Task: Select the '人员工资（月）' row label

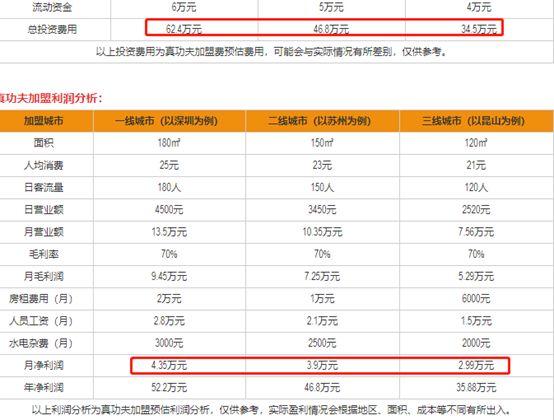Action: (x=41, y=321)
